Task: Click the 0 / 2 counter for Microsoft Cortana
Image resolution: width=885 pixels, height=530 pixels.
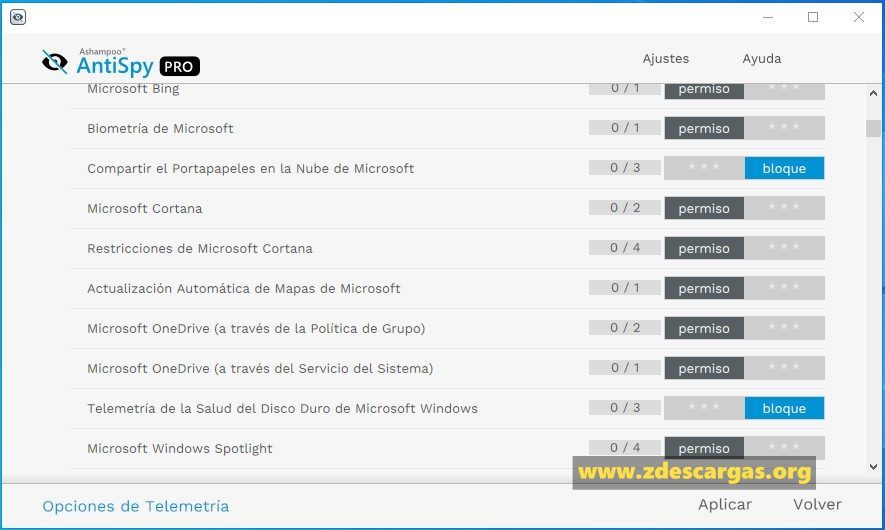Action: (x=625, y=208)
